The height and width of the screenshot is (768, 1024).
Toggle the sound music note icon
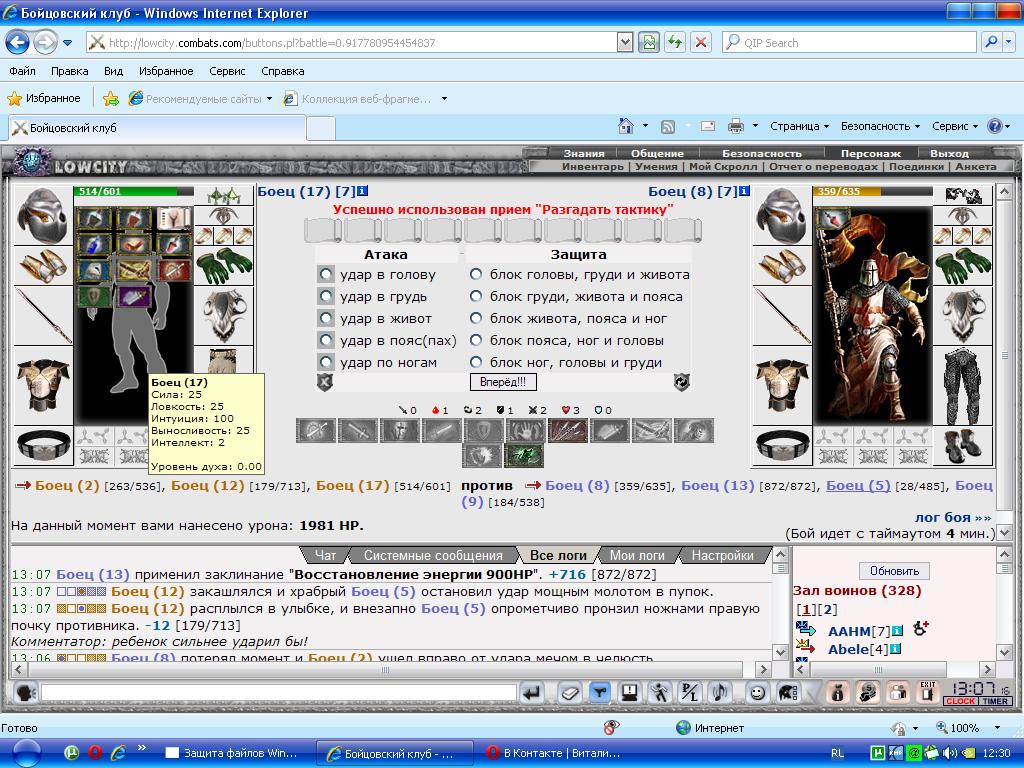(x=720, y=692)
